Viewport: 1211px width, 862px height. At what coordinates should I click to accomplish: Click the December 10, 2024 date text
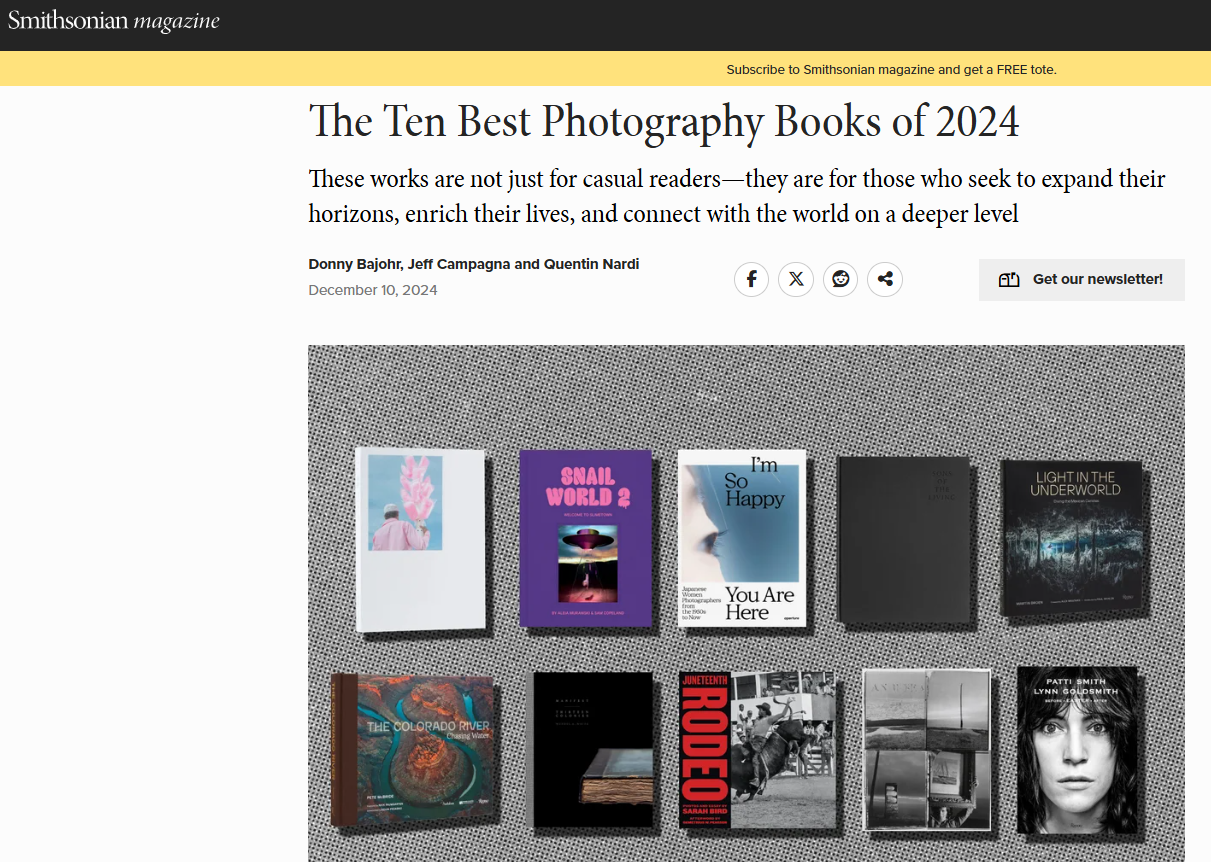click(x=373, y=290)
